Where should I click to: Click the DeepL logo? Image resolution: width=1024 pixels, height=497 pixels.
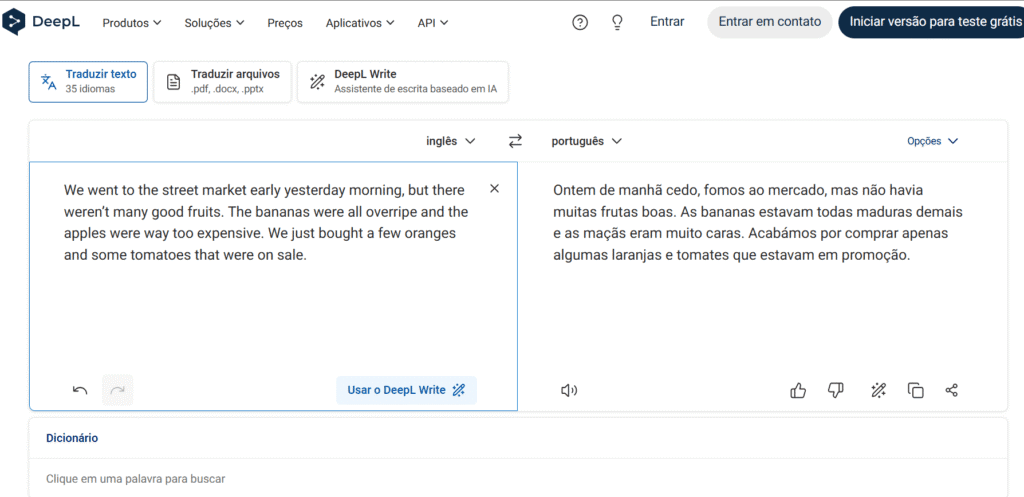pos(41,22)
